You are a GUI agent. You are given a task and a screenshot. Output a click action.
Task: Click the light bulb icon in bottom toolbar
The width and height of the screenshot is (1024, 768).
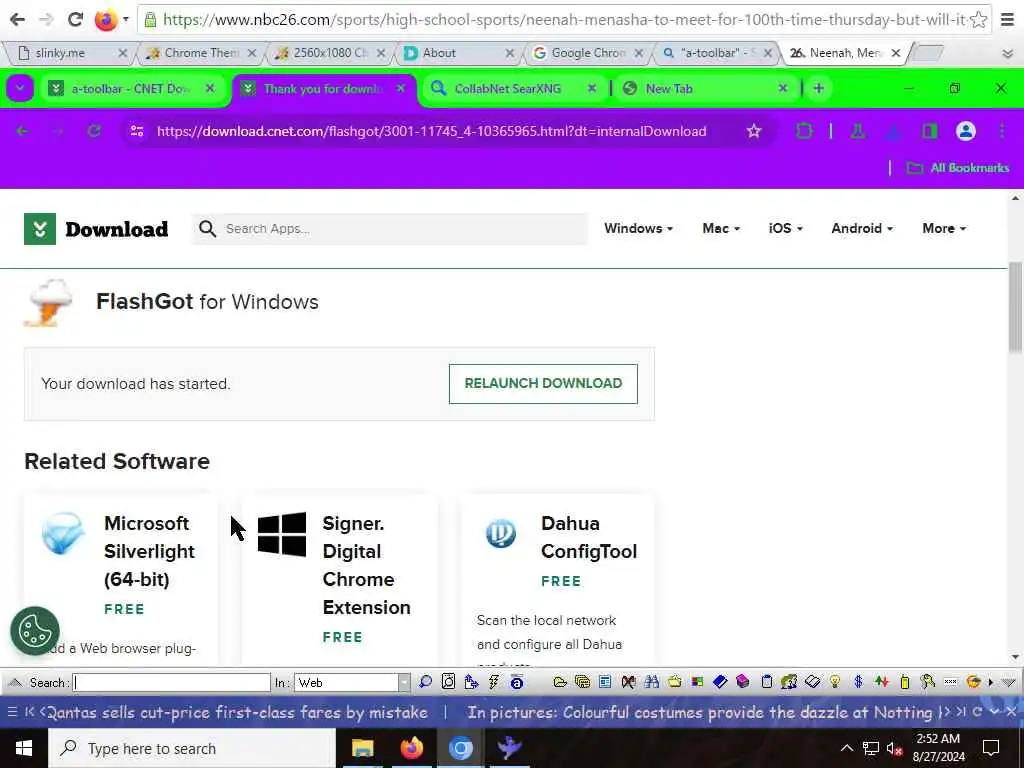click(x=835, y=682)
